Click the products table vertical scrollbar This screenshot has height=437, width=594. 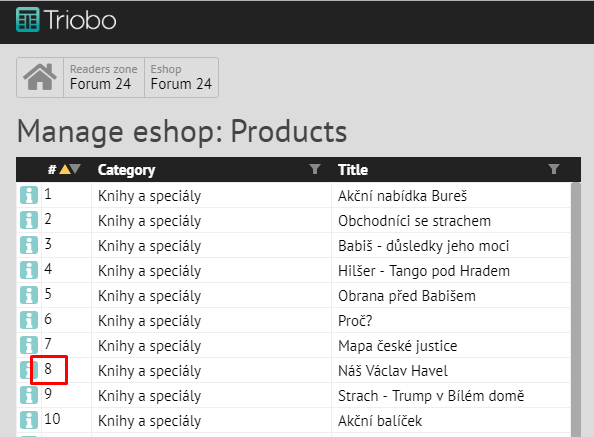(576, 309)
